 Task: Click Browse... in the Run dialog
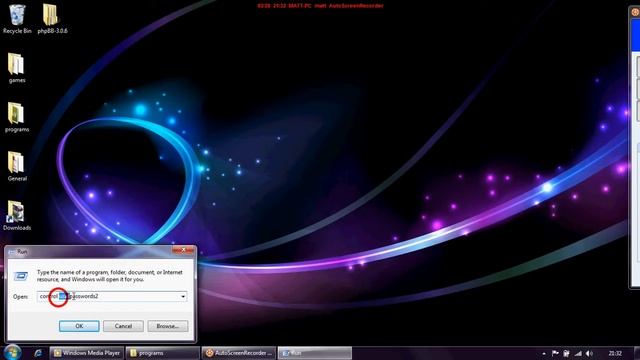(168, 326)
